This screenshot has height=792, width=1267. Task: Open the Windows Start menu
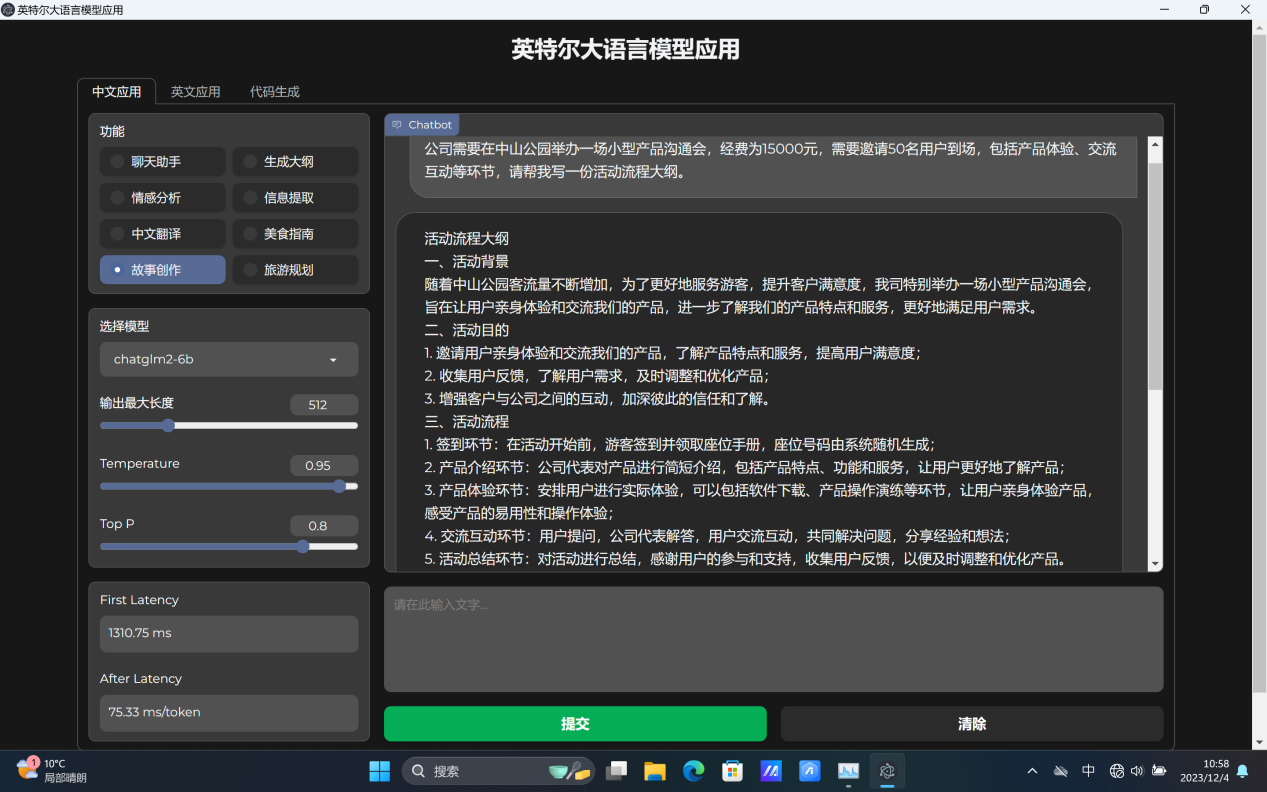click(x=380, y=771)
